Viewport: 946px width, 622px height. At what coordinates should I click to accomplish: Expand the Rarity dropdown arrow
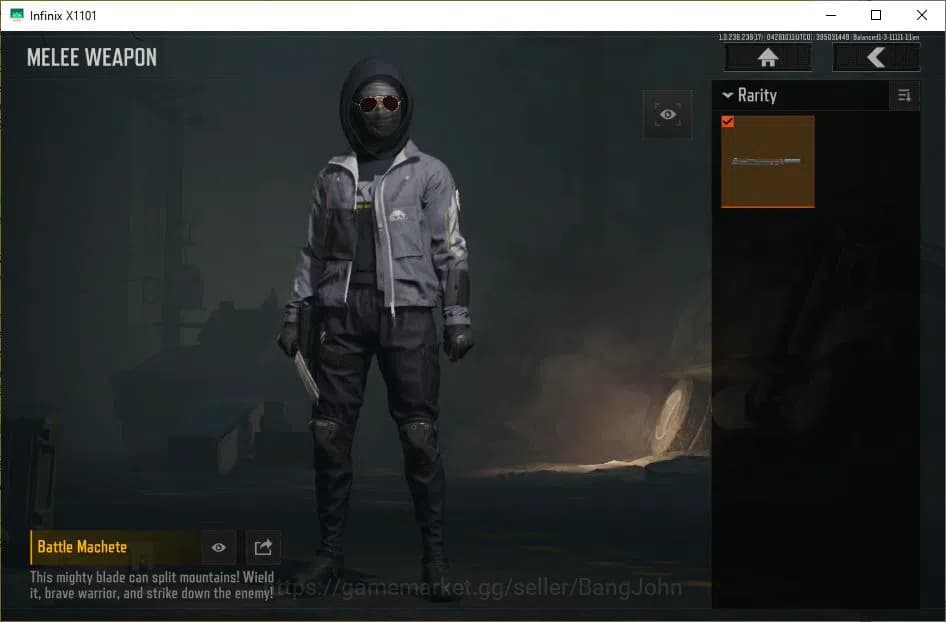(726, 95)
